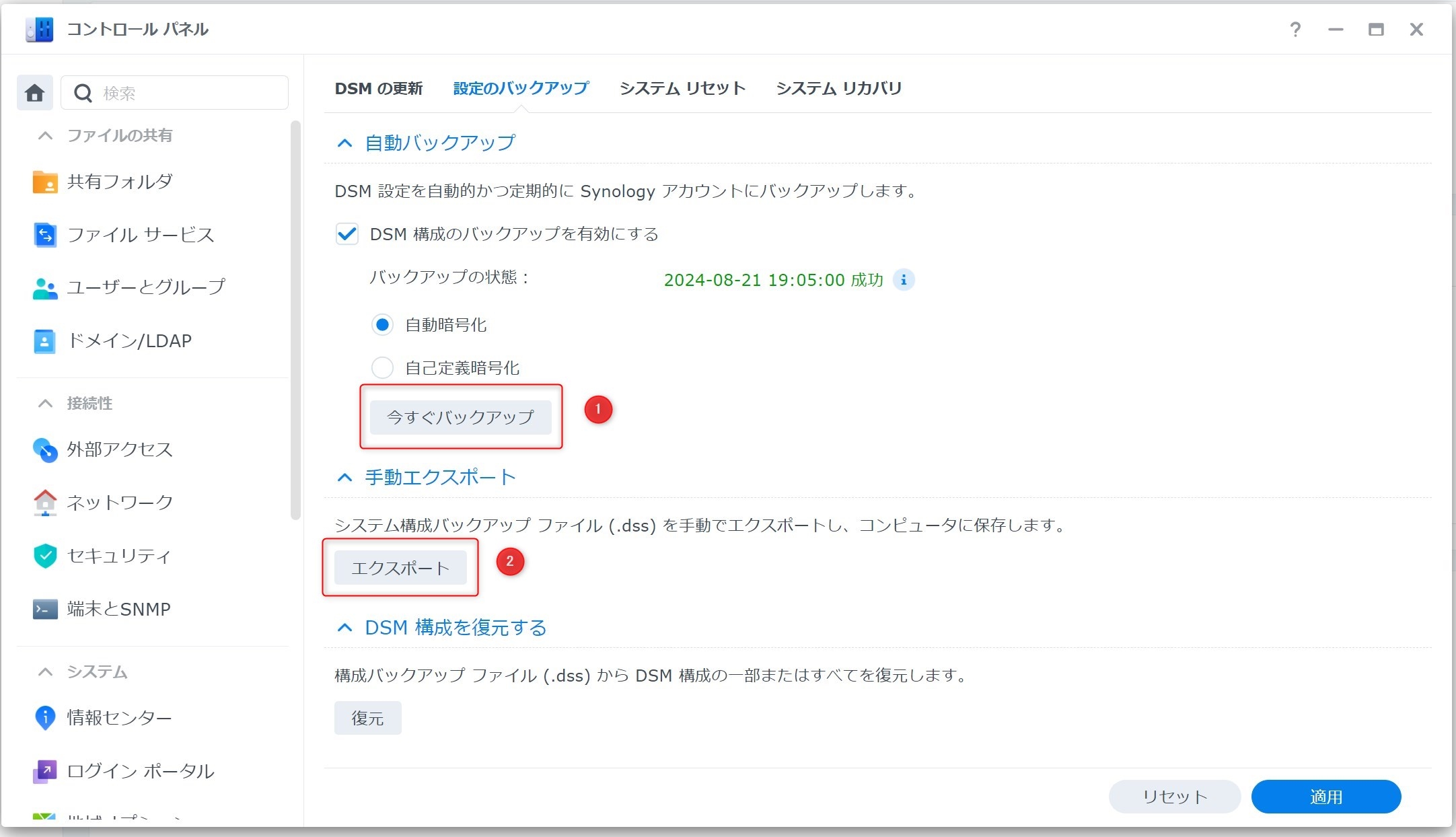Open File Services (ファイル サービス) icon
This screenshot has width=1456, height=837.
pyautogui.click(x=45, y=235)
